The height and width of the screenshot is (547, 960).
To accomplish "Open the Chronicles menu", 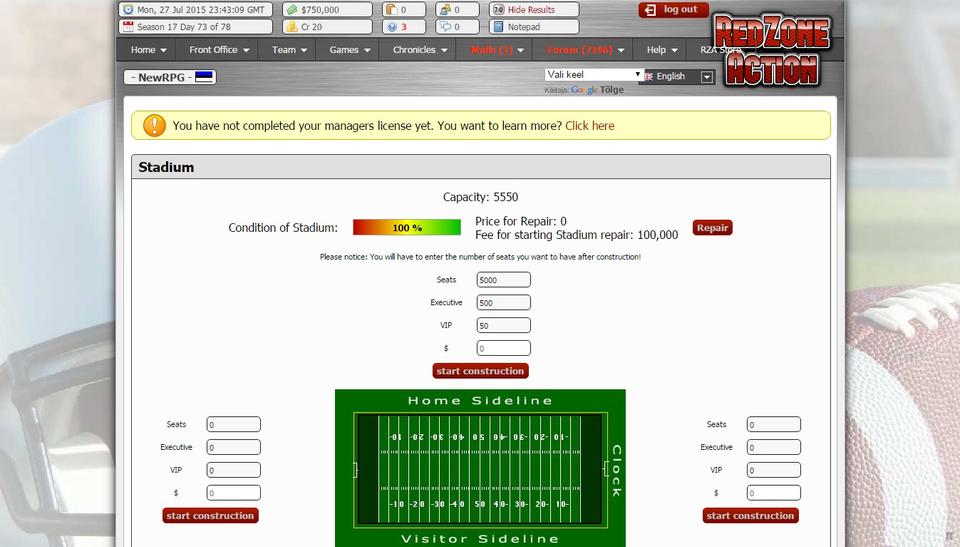I will [x=420, y=50].
